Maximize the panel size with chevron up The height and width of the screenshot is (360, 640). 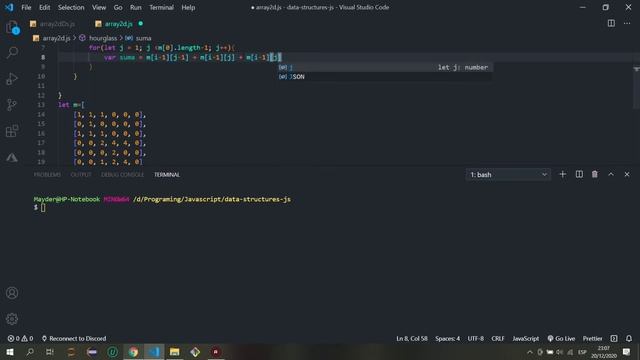click(x=611, y=174)
